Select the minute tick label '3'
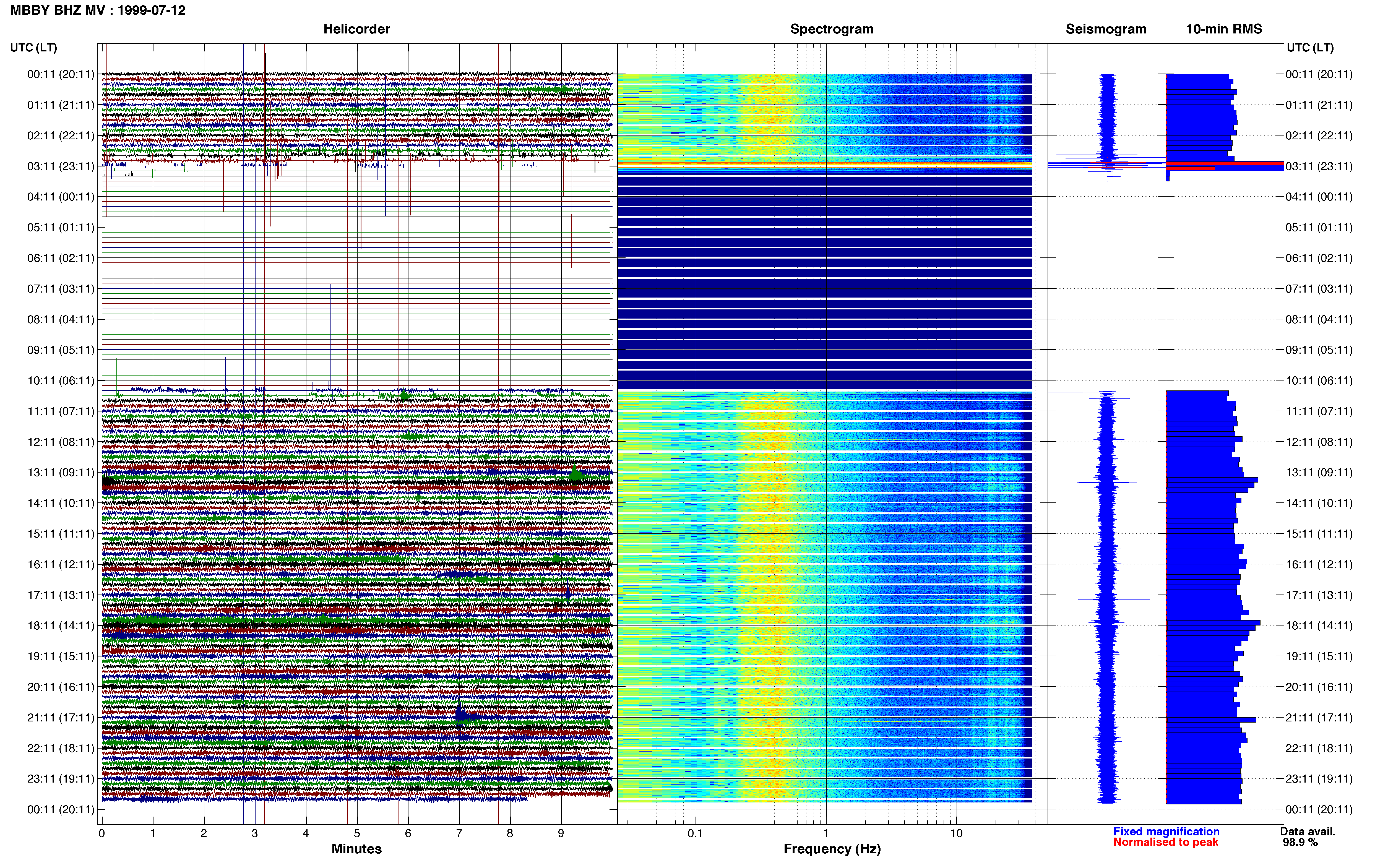Screen dimensions: 1388x868 pyautogui.click(x=255, y=833)
